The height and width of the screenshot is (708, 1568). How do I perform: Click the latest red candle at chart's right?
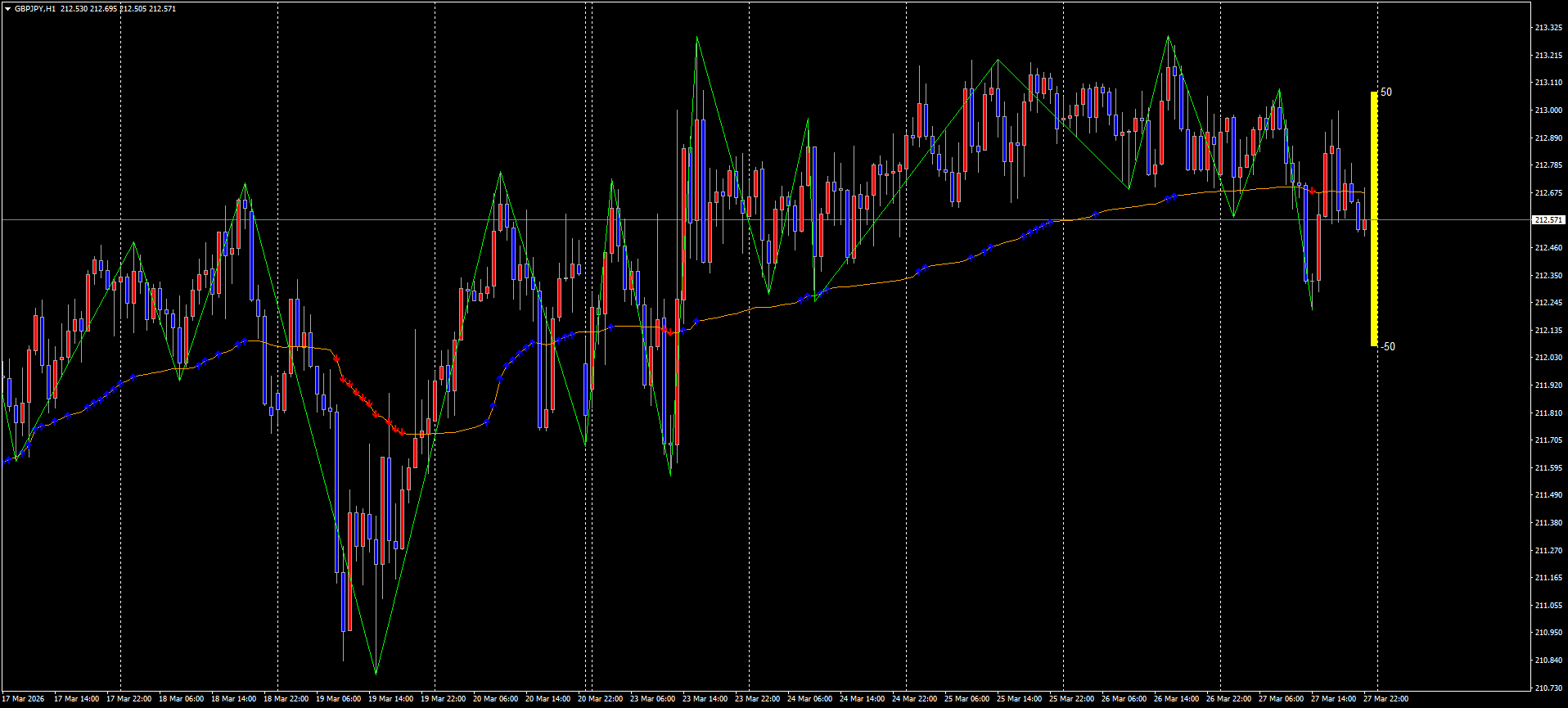(x=1364, y=224)
